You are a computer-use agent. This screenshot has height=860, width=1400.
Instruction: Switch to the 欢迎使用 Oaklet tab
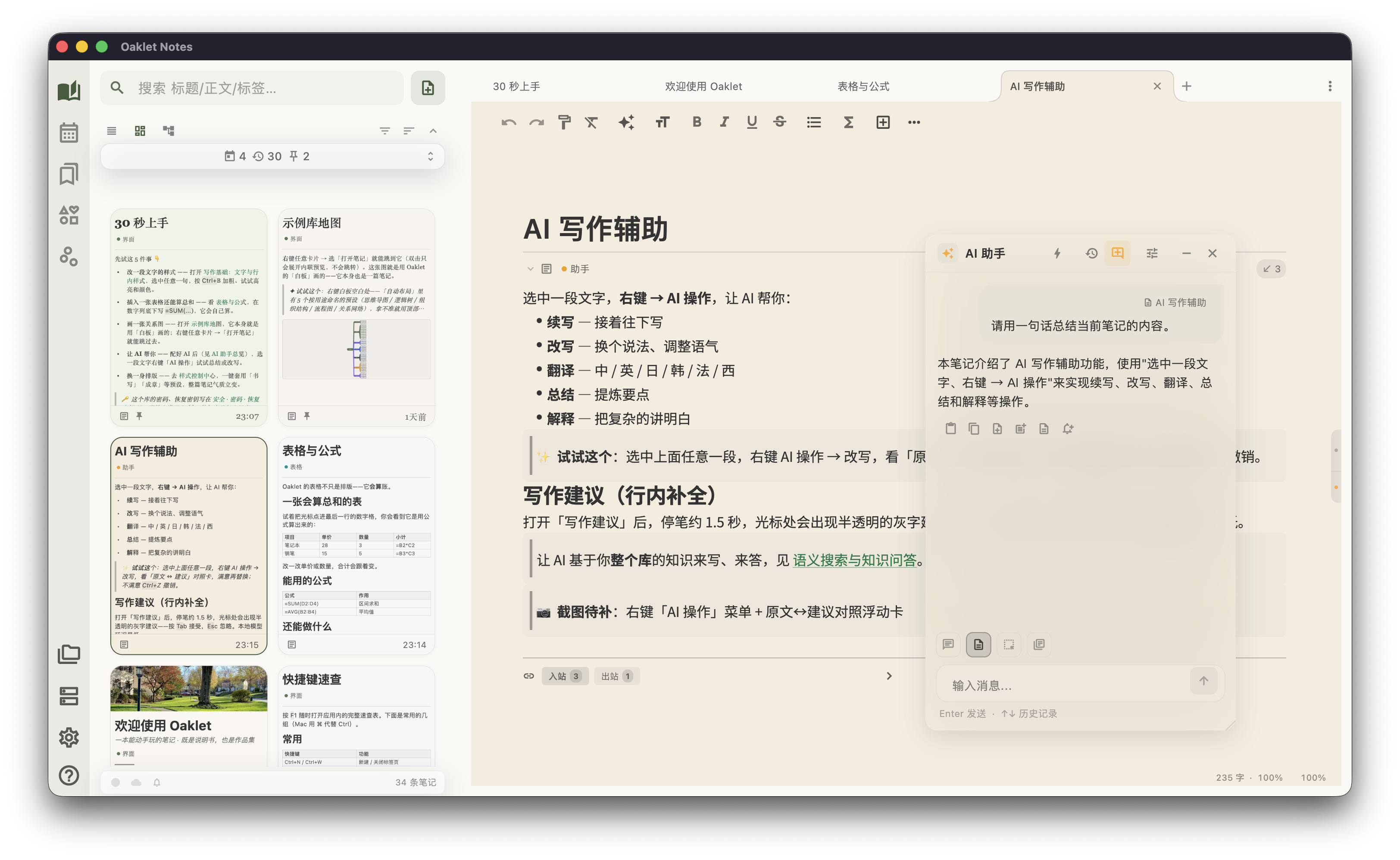(x=704, y=87)
